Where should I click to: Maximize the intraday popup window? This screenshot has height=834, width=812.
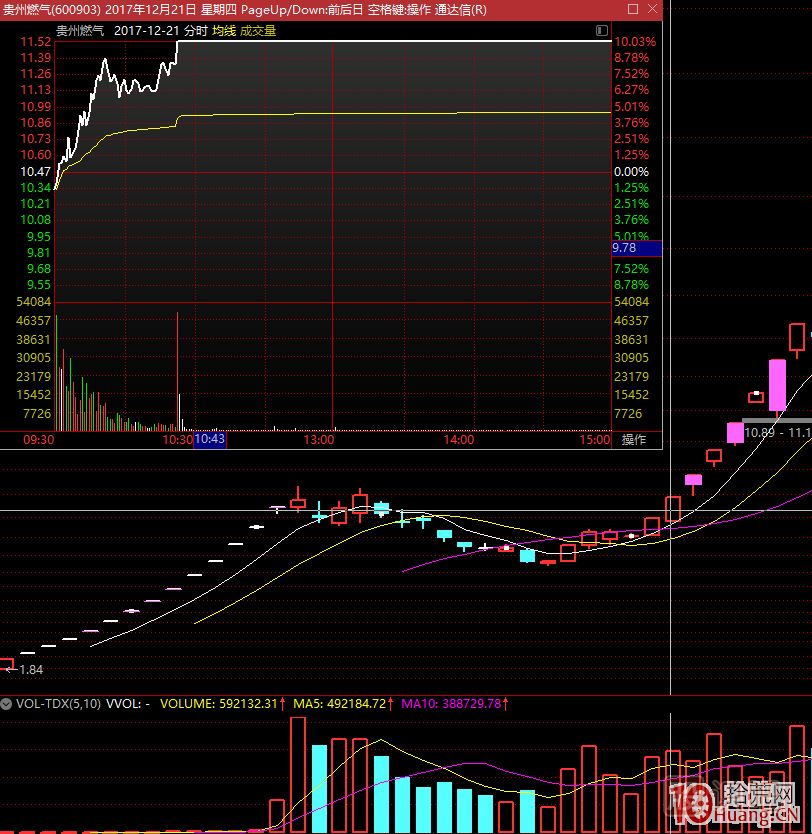coord(632,9)
